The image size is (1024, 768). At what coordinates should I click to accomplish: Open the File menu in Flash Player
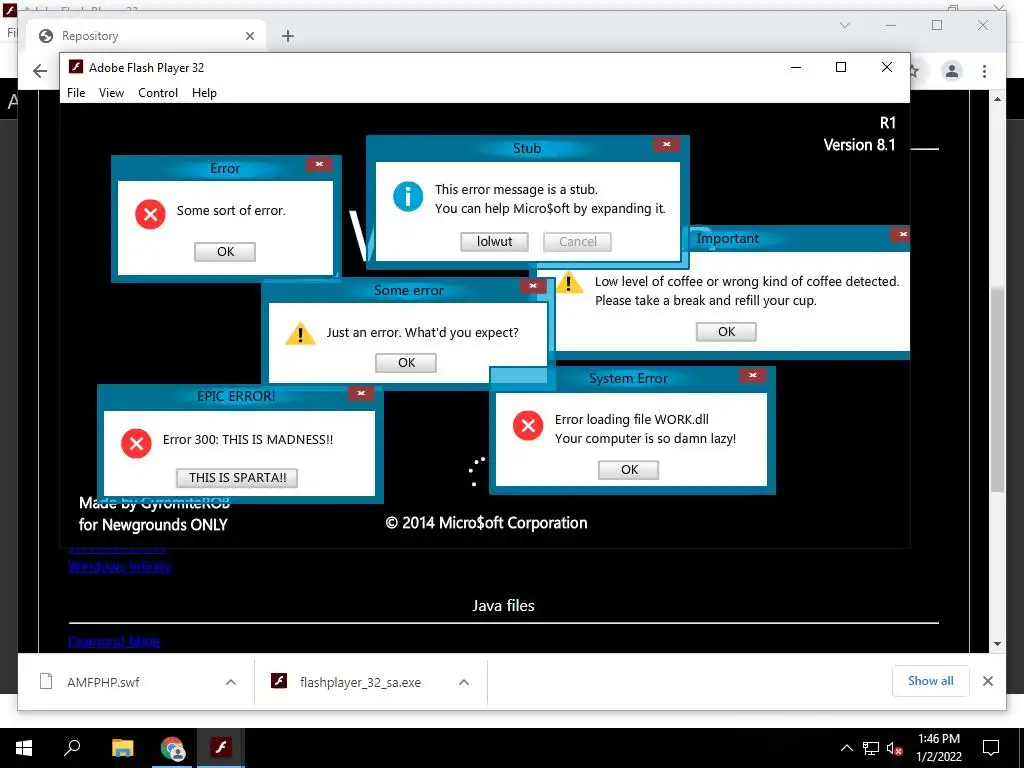click(x=76, y=93)
